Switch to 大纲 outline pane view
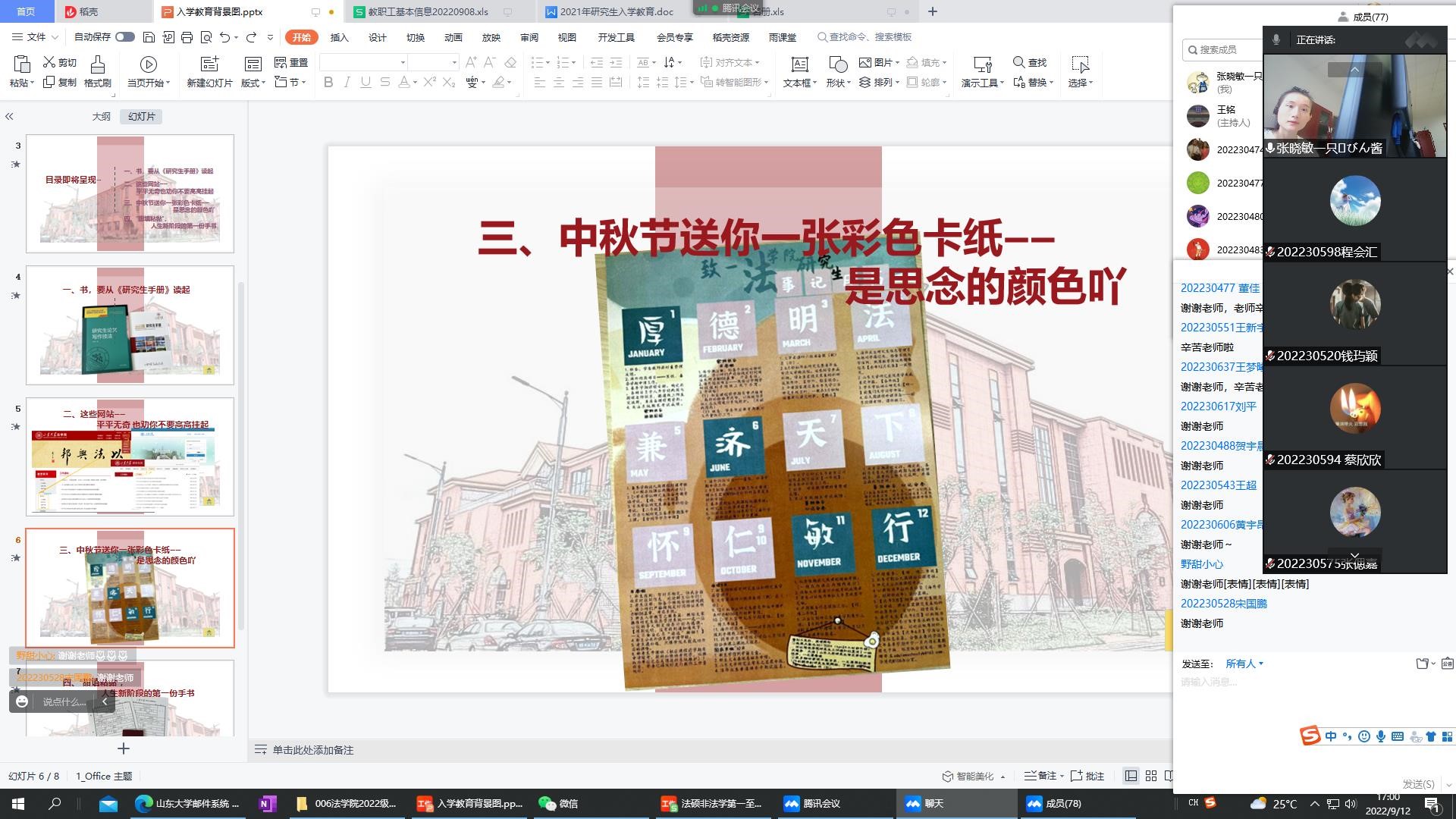Screen dimensions: 1456x819 [101, 116]
